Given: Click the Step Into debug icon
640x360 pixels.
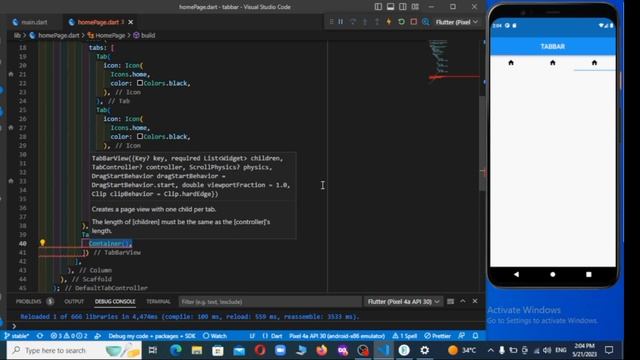Looking at the screenshot, I should [365, 22].
